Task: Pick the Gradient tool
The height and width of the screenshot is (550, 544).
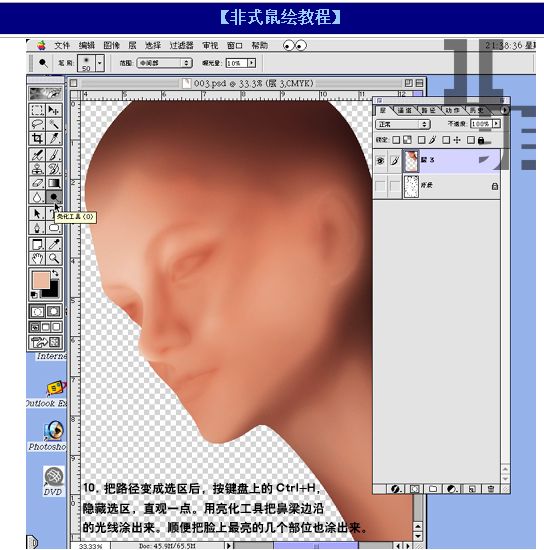Action: coord(54,183)
